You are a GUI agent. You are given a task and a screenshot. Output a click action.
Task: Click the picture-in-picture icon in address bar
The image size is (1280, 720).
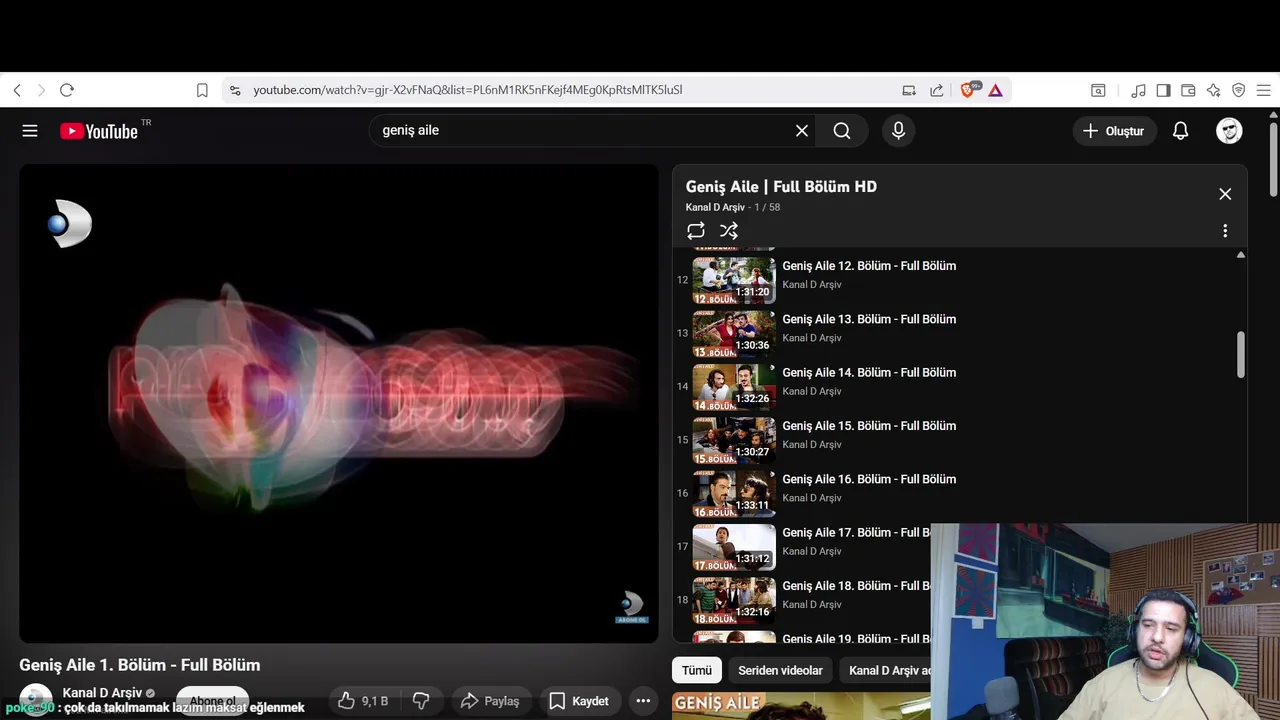pos(909,90)
